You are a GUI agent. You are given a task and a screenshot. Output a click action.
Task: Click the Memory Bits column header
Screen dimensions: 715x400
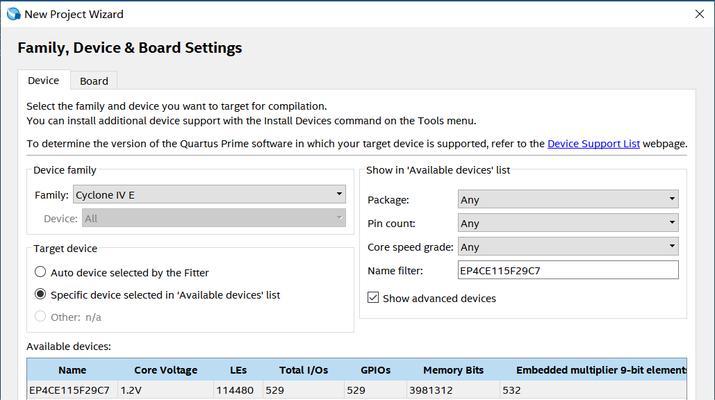click(453, 370)
